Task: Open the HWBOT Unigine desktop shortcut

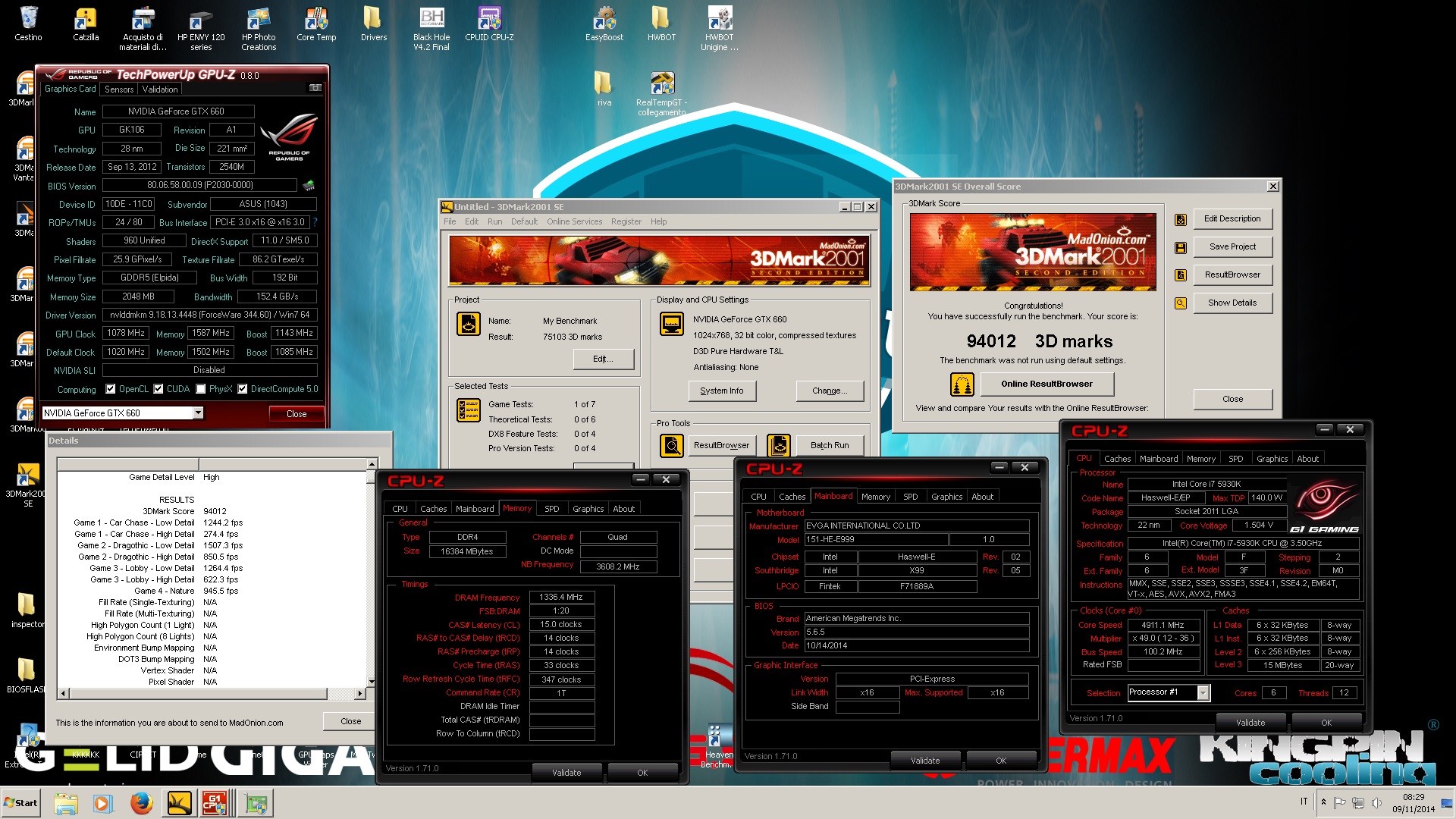Action: pyautogui.click(x=719, y=28)
